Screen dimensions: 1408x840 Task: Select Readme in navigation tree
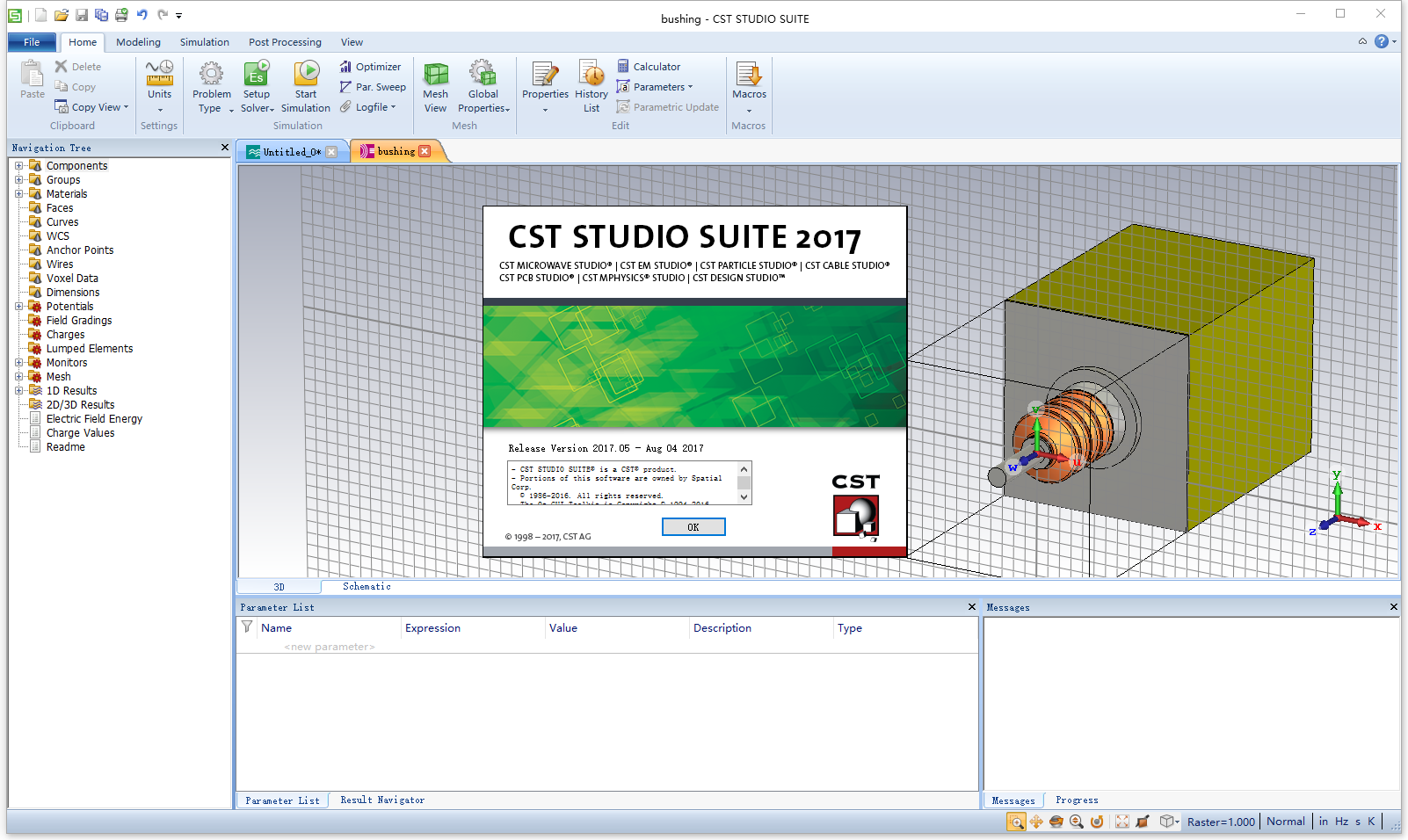coord(65,447)
